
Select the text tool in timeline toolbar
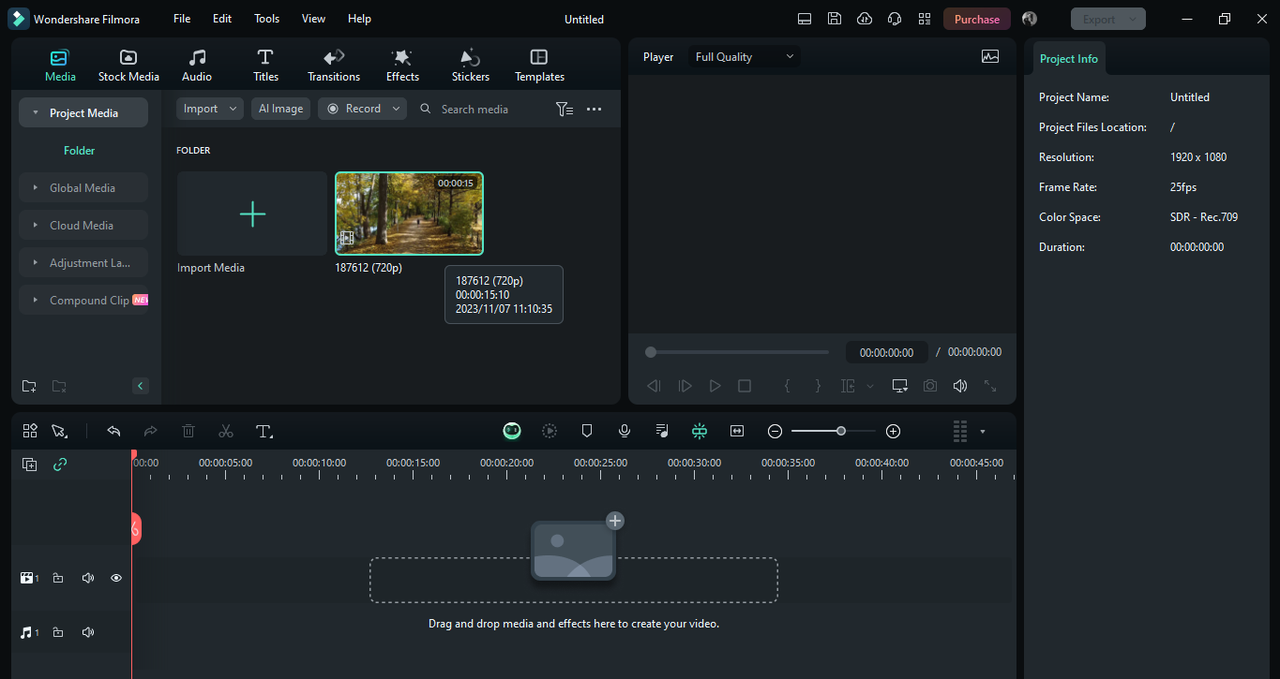click(x=264, y=431)
